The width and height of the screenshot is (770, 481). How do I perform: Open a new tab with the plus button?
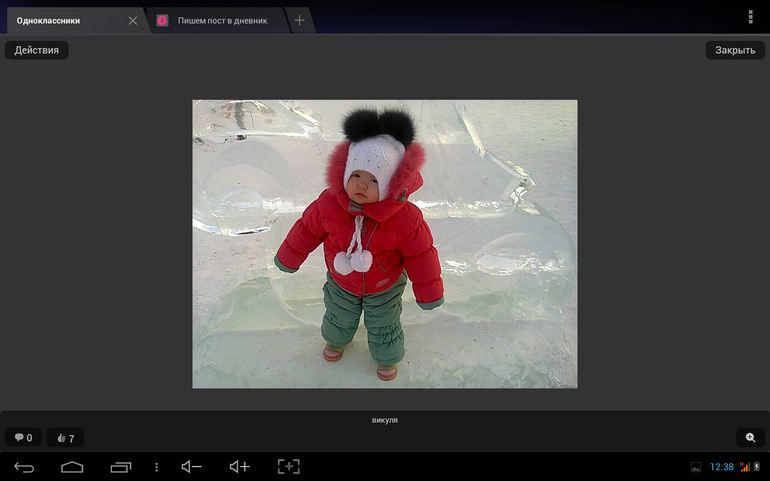299,21
